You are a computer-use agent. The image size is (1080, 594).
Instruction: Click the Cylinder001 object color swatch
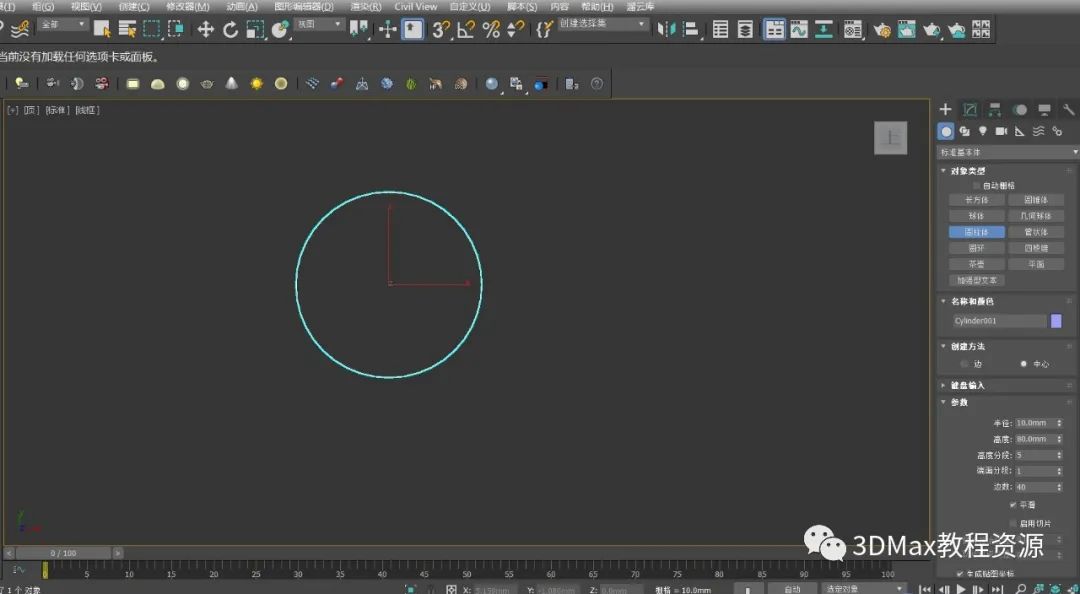tap(1056, 321)
